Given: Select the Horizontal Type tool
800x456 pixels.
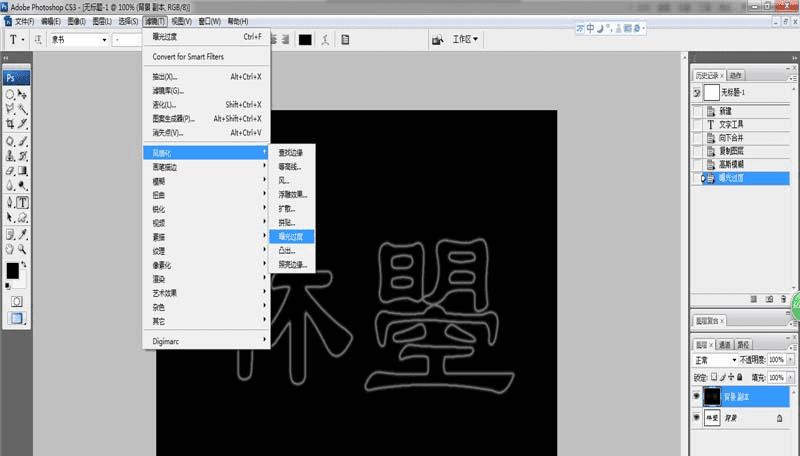Looking at the screenshot, I should tap(22, 202).
